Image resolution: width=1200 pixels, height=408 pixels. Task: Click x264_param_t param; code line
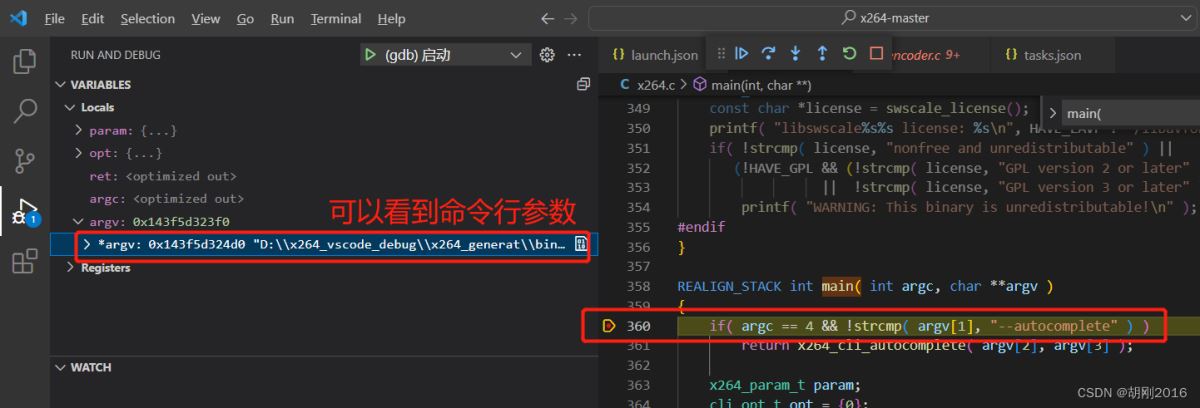785,386
